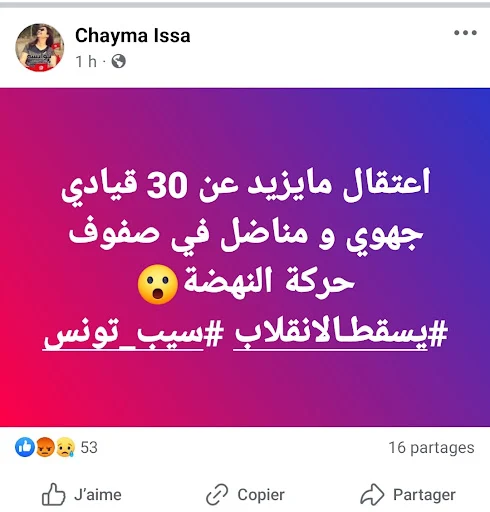Viewport: 490px width, 512px height.
Task: Click the globe public visibility icon
Action: click(x=118, y=61)
